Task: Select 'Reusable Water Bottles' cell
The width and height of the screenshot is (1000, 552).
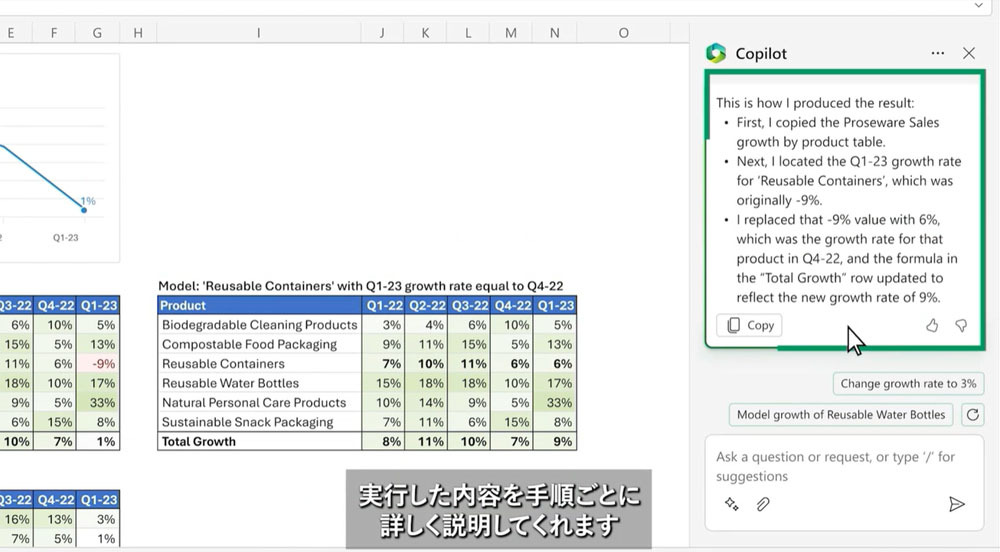Action: 259,383
